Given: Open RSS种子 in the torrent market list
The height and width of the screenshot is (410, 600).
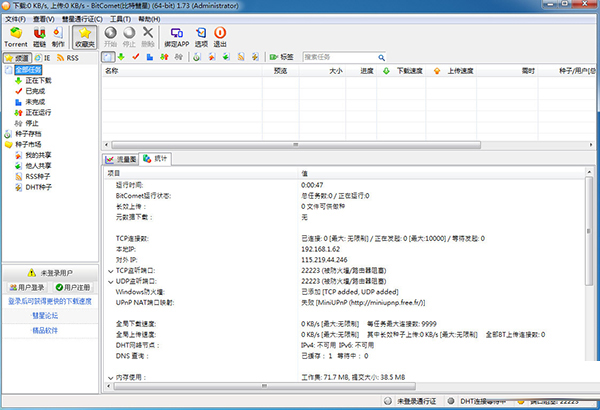Looking at the screenshot, I should (39, 177).
